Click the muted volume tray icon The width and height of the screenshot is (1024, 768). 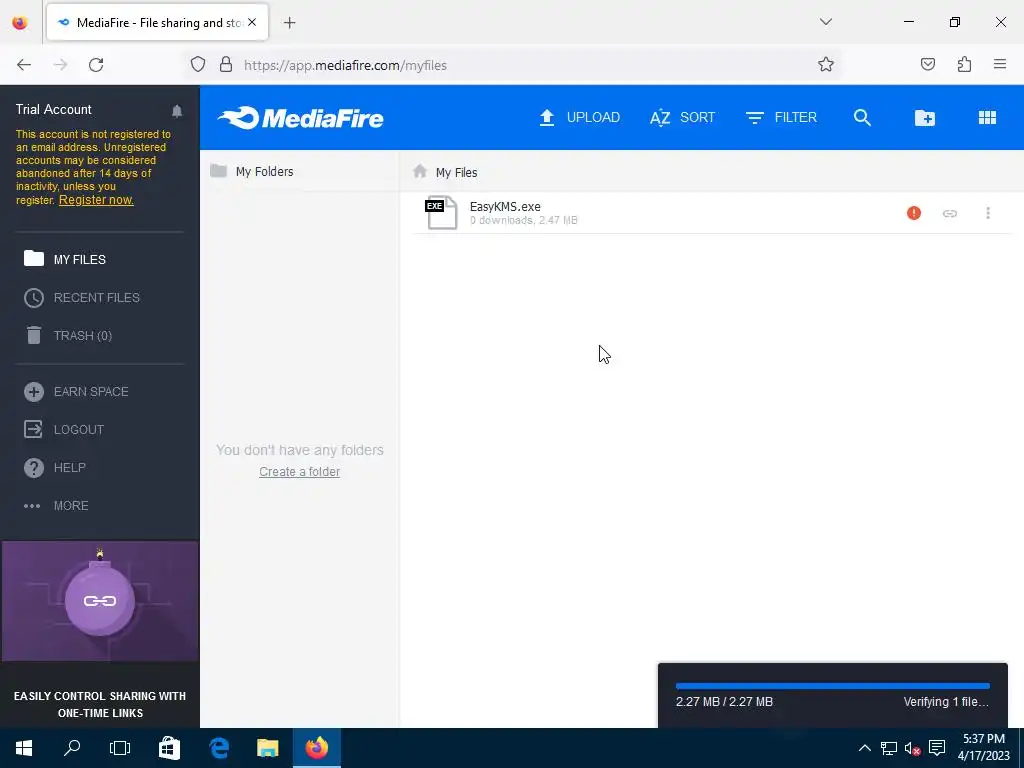click(x=912, y=748)
